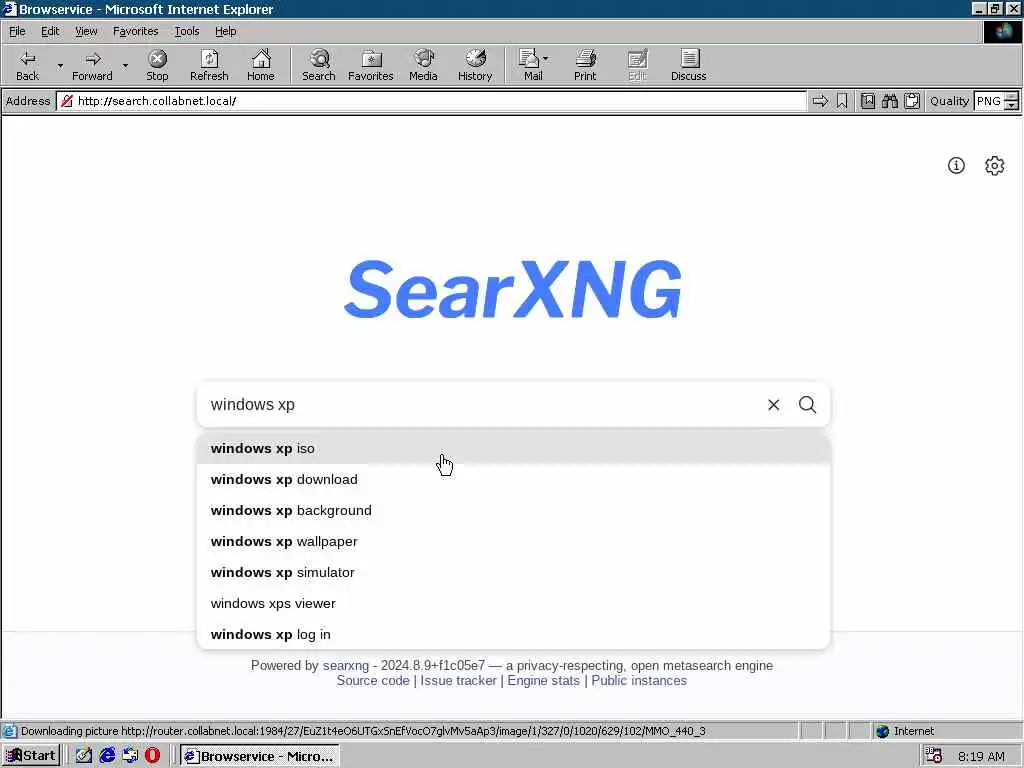Open the Edit menu
Image resolution: width=1024 pixels, height=768 pixels.
pyautogui.click(x=50, y=31)
